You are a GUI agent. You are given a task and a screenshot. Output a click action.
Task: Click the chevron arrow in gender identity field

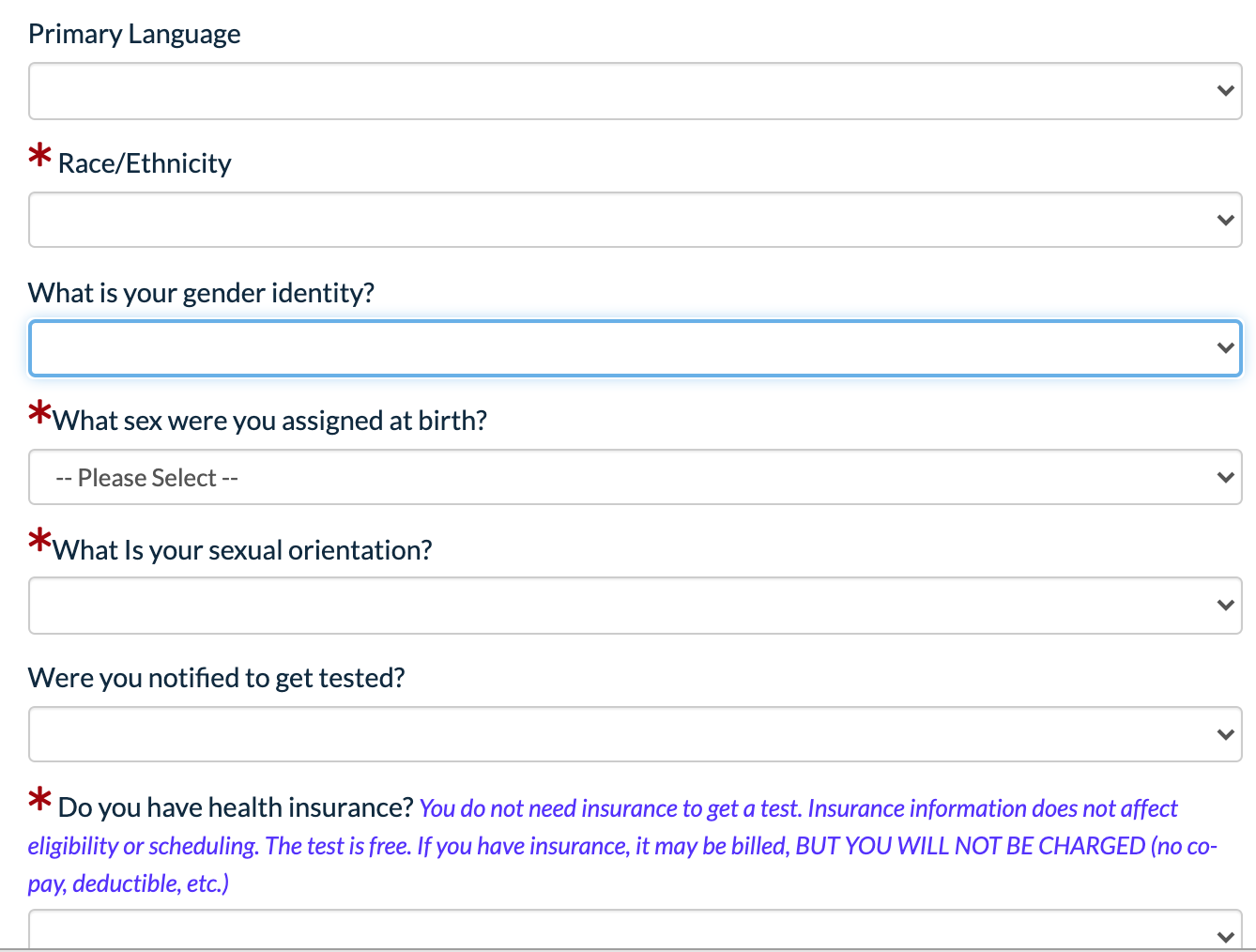pyautogui.click(x=1224, y=348)
